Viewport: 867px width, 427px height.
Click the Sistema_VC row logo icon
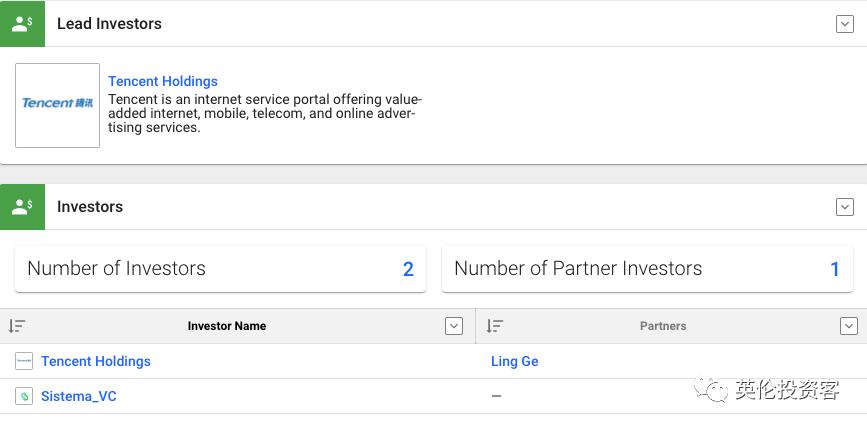(x=24, y=396)
